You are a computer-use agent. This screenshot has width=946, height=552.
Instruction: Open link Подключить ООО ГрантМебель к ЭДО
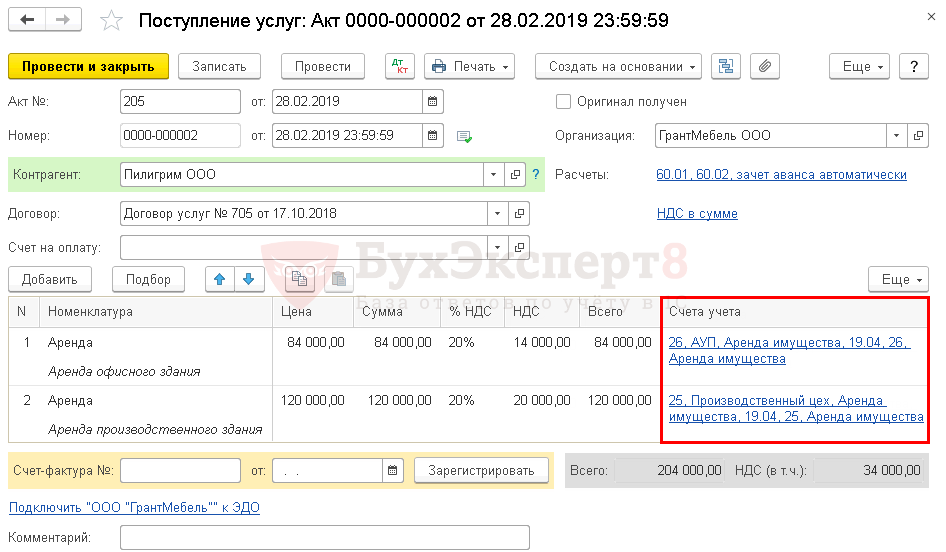134,508
